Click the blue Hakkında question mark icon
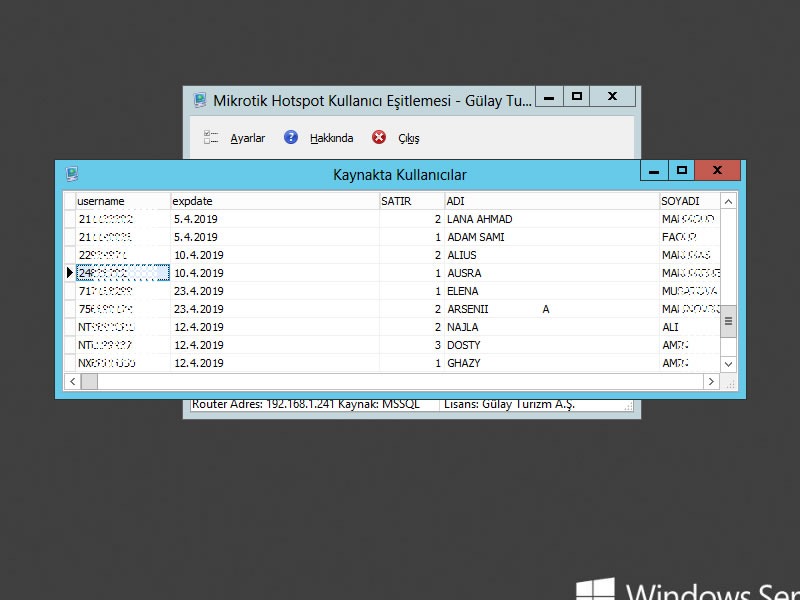This screenshot has width=800, height=600. 291,137
